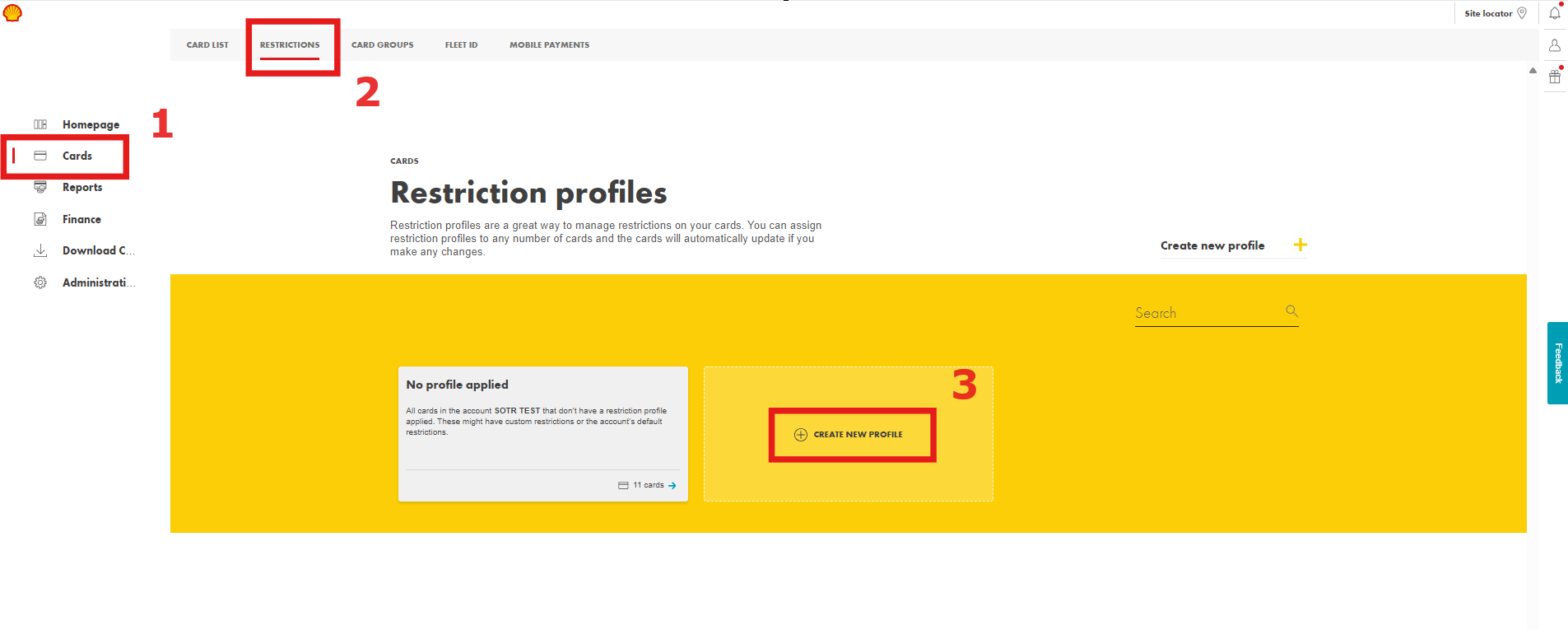Open notifications via the bell icon

point(1555,12)
